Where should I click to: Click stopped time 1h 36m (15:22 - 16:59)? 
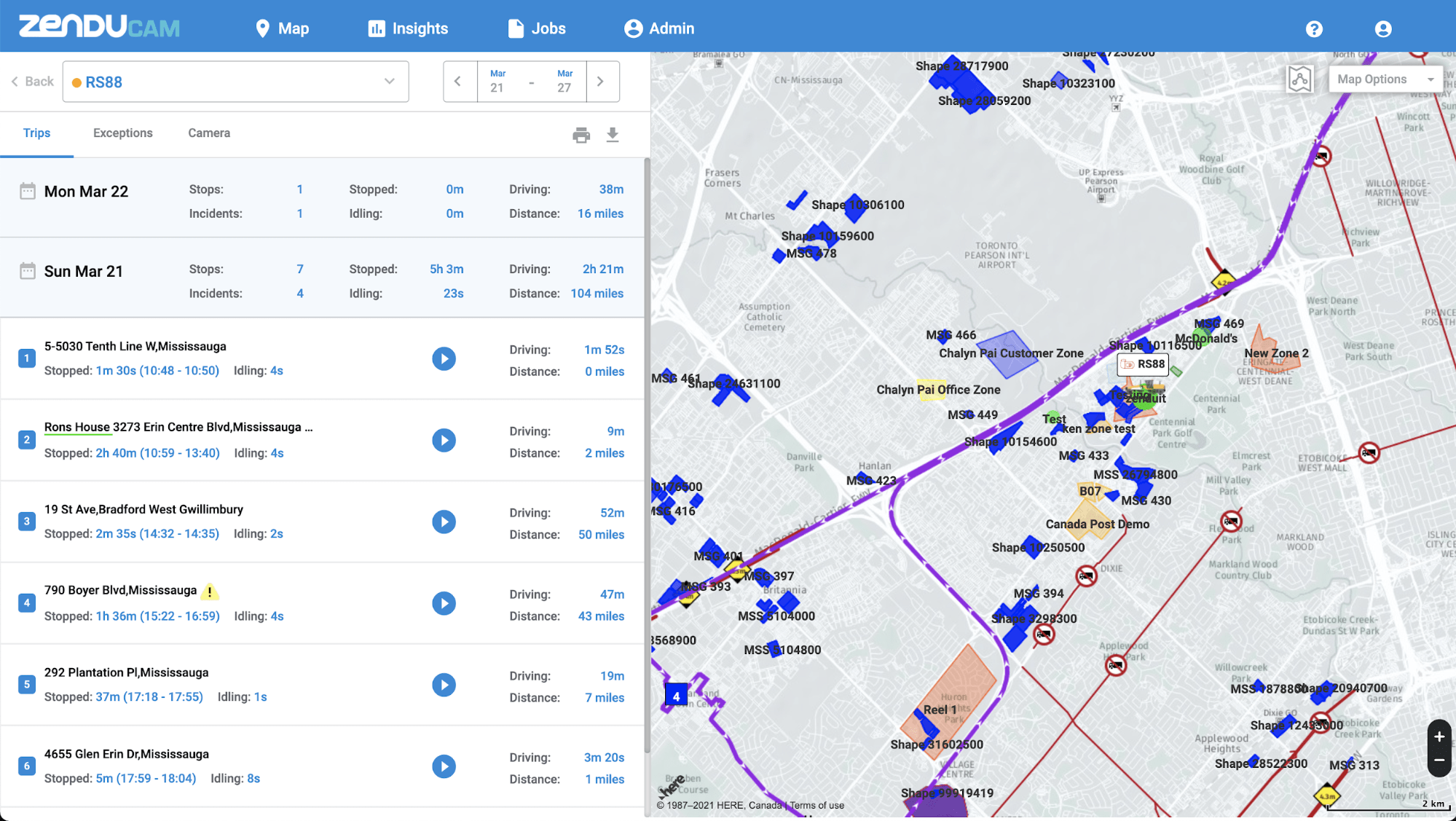[x=157, y=616]
